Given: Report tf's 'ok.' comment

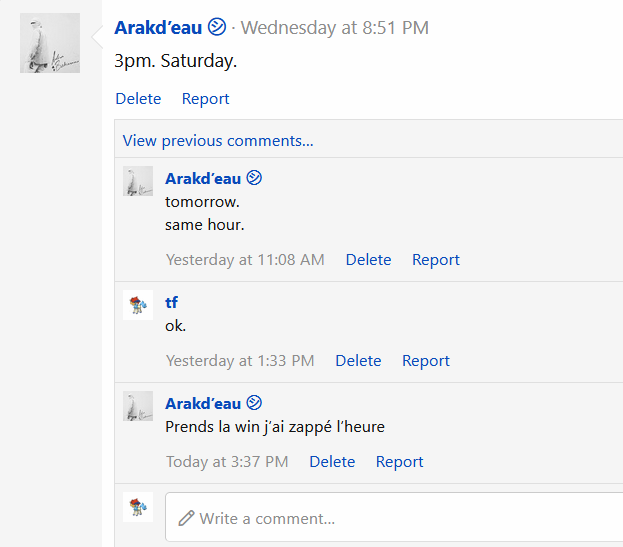Looking at the screenshot, I should tap(426, 360).
